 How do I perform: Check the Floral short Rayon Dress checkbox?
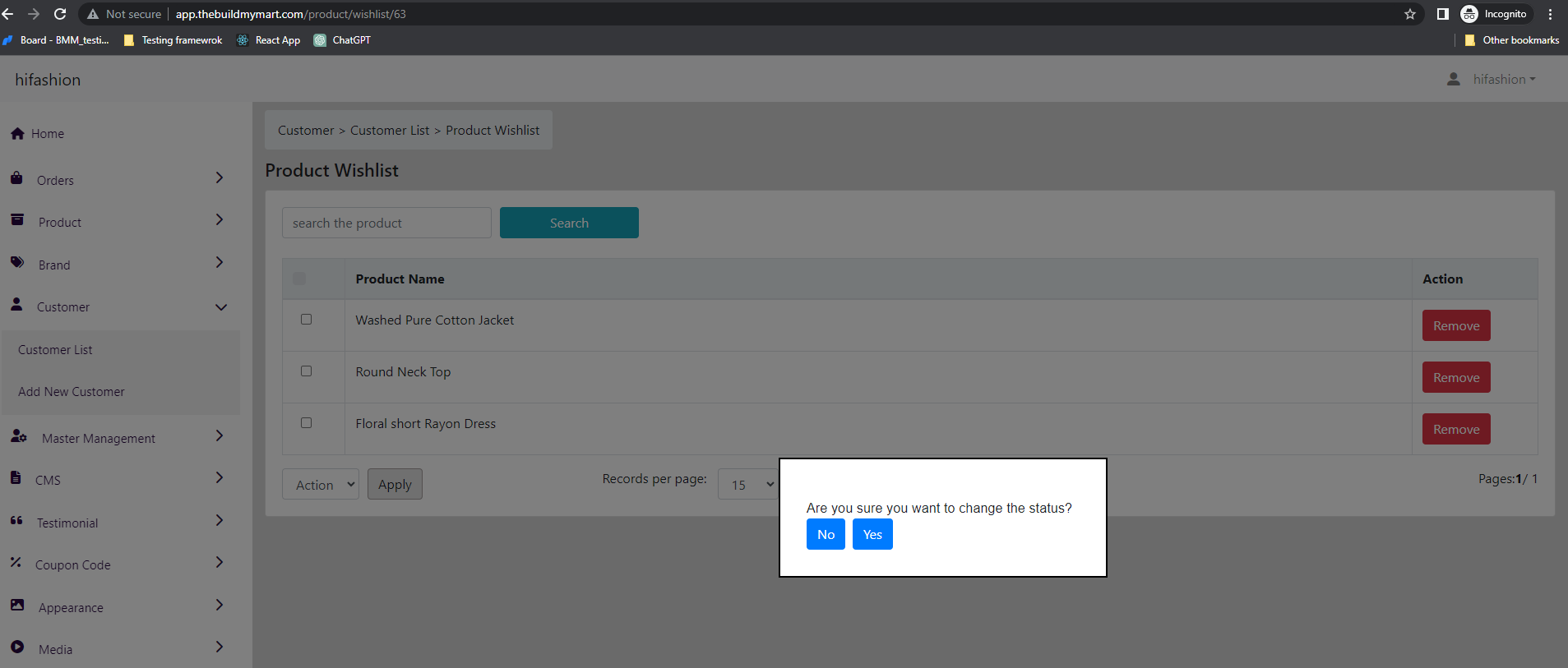[306, 422]
